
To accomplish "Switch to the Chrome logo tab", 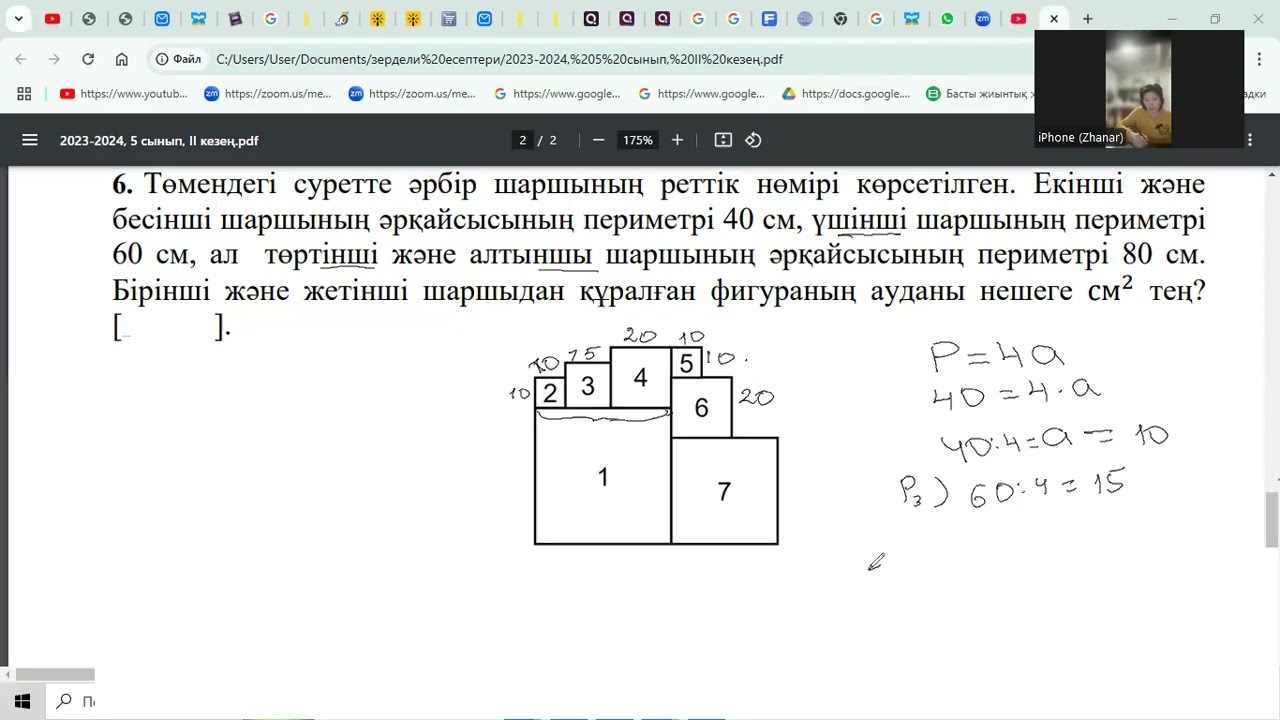I will point(840,18).
